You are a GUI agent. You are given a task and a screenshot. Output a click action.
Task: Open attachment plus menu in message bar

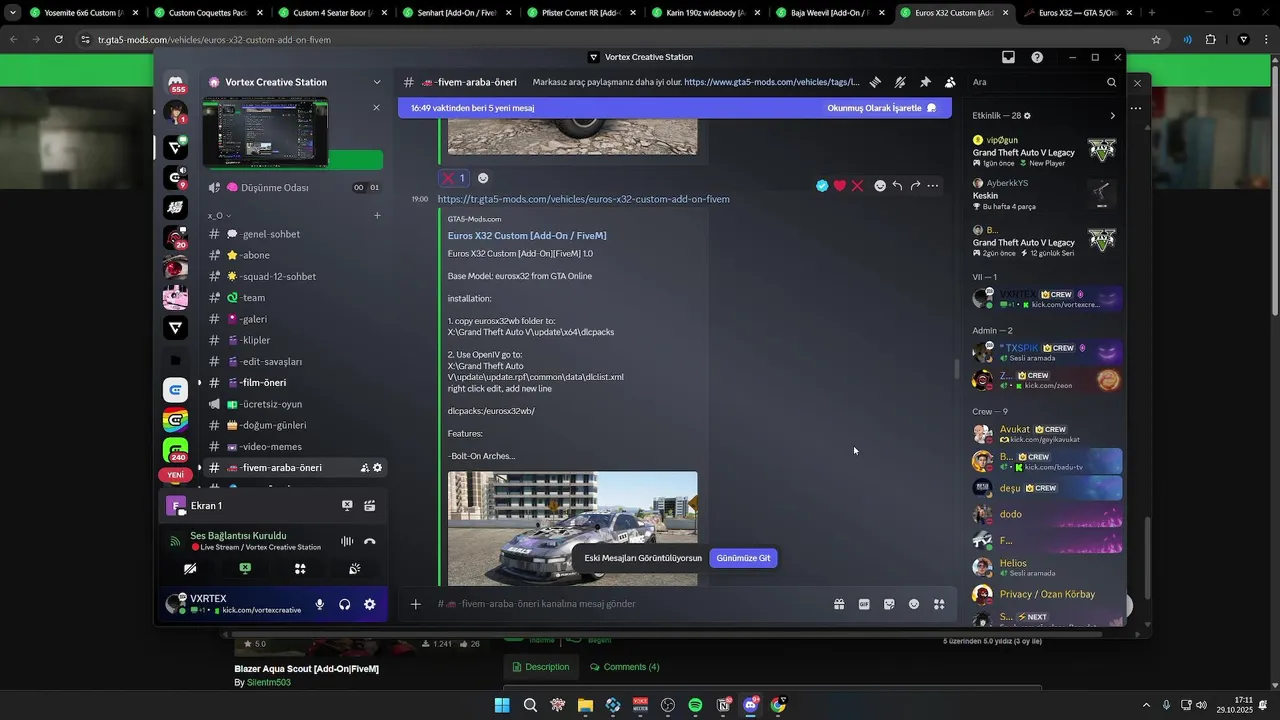coord(416,604)
